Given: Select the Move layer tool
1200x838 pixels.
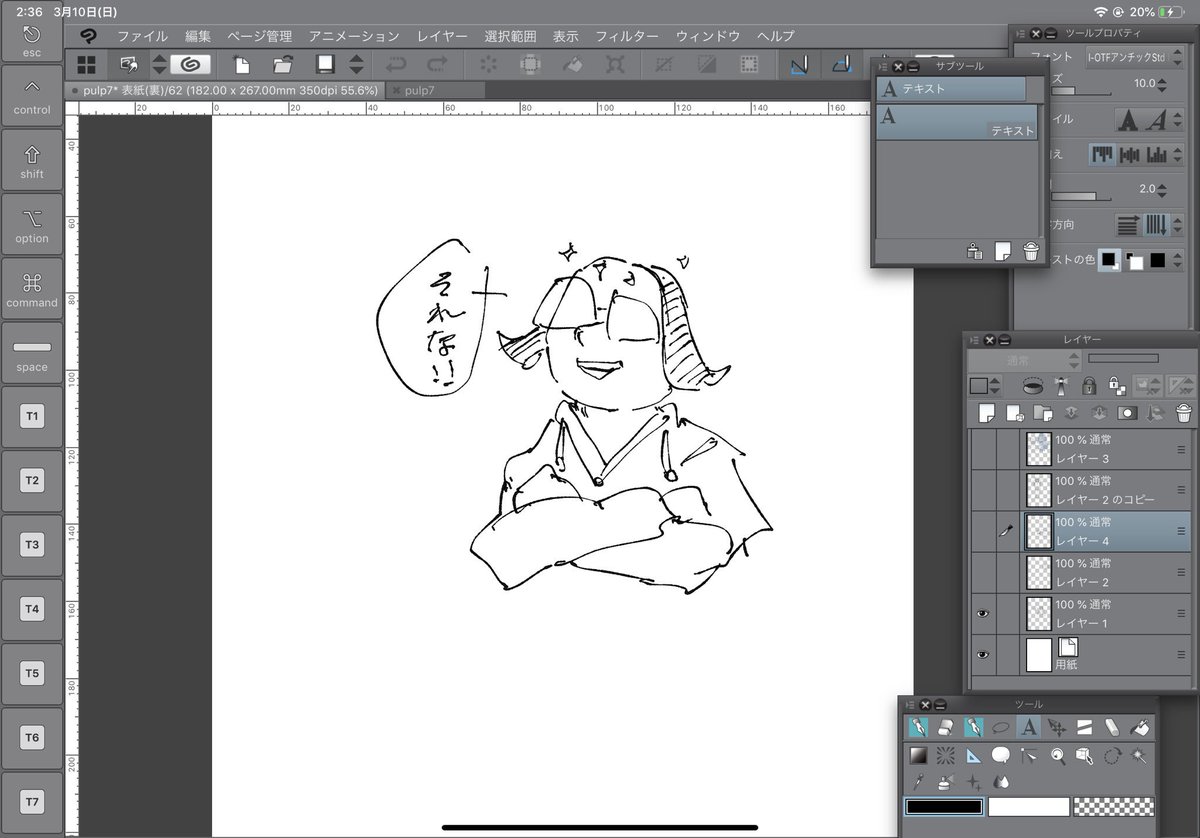Looking at the screenshot, I should (x=1056, y=727).
